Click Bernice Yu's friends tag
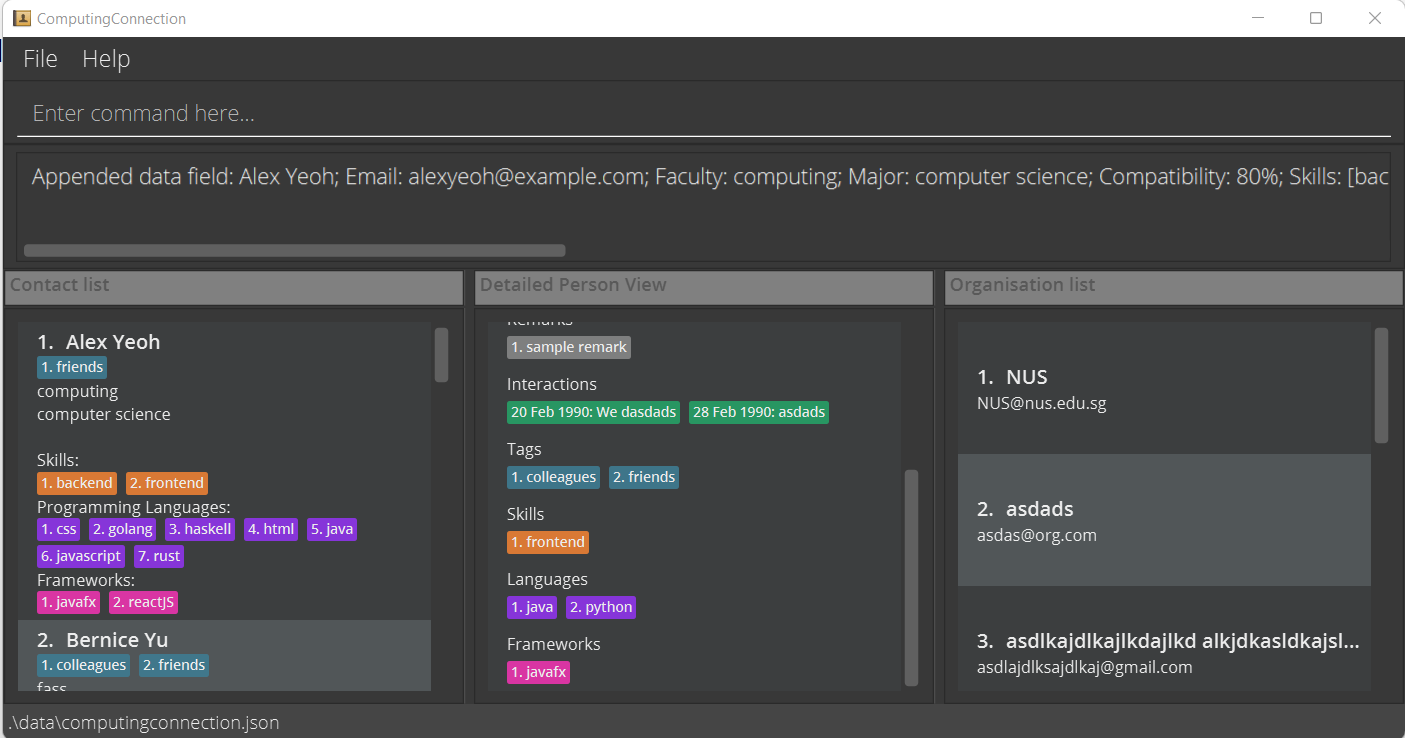The height and width of the screenshot is (738, 1405). 174,665
